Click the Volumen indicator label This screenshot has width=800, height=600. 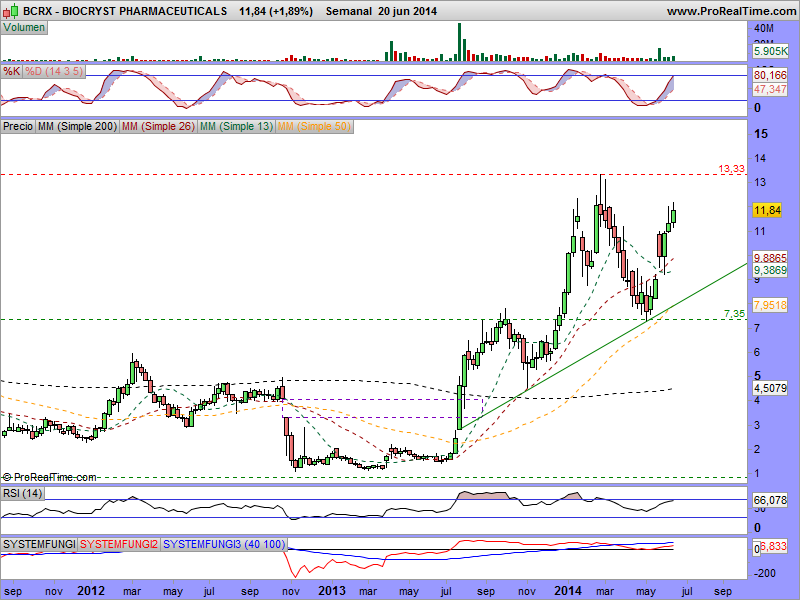point(24,28)
